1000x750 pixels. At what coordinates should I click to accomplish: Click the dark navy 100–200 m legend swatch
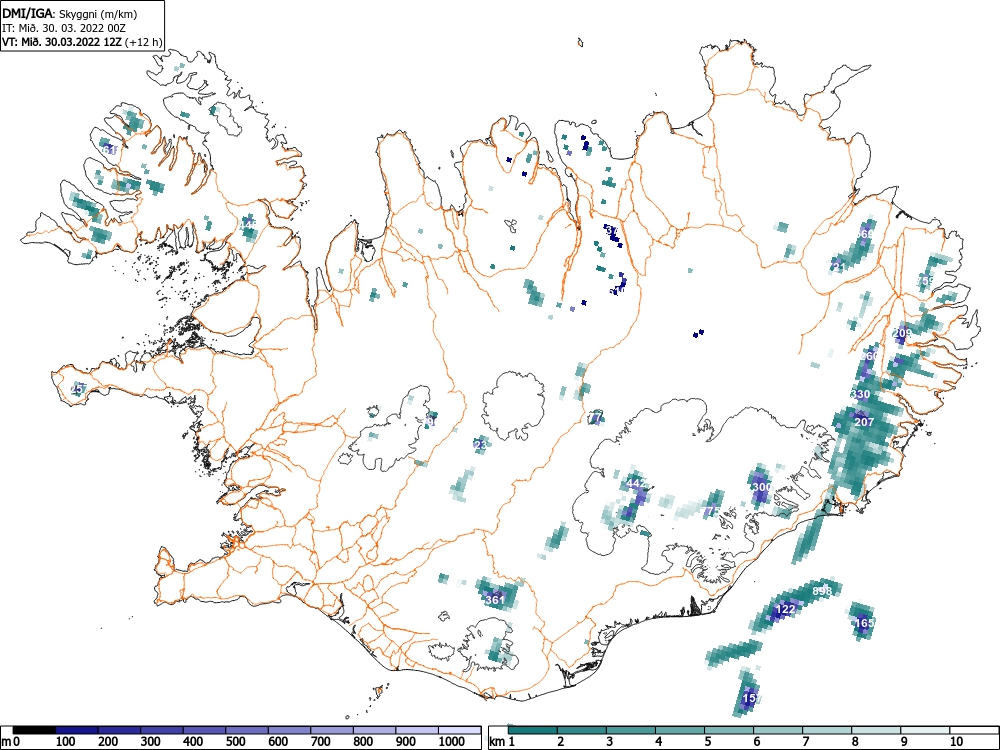[77, 730]
